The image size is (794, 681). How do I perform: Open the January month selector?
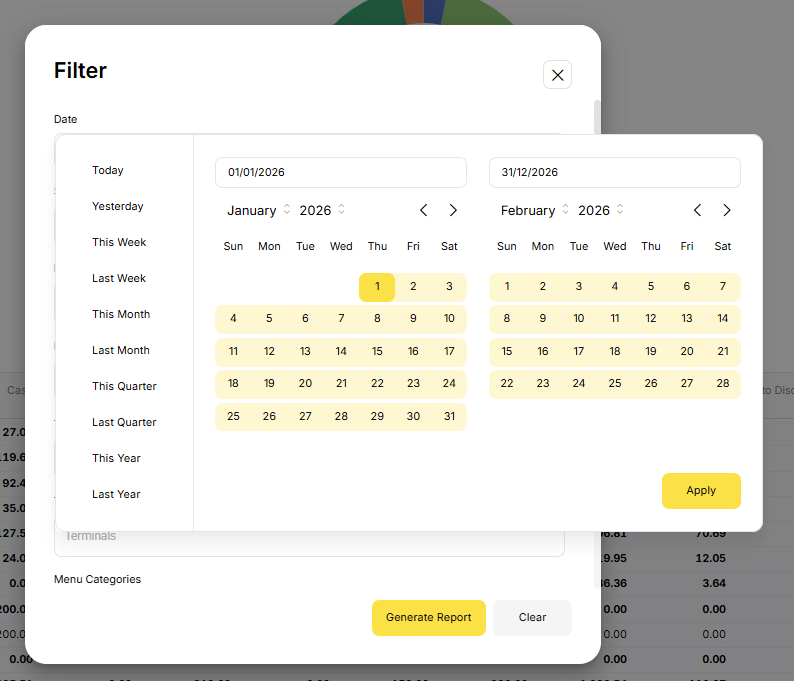click(x=258, y=210)
